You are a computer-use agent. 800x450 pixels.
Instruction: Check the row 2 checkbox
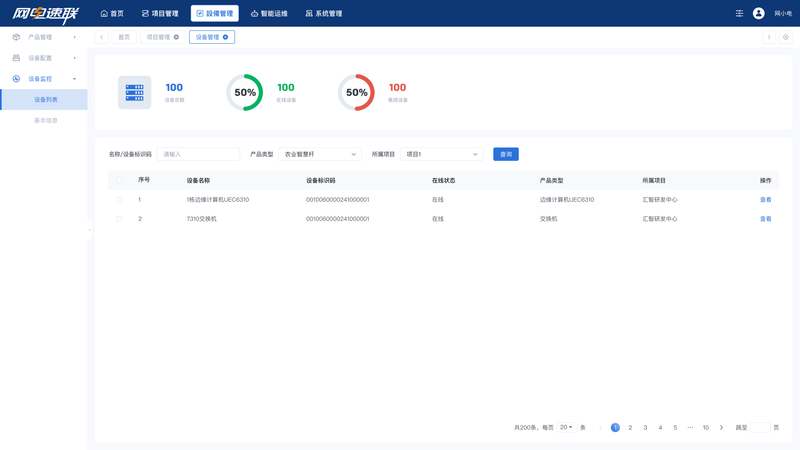[x=119, y=219]
